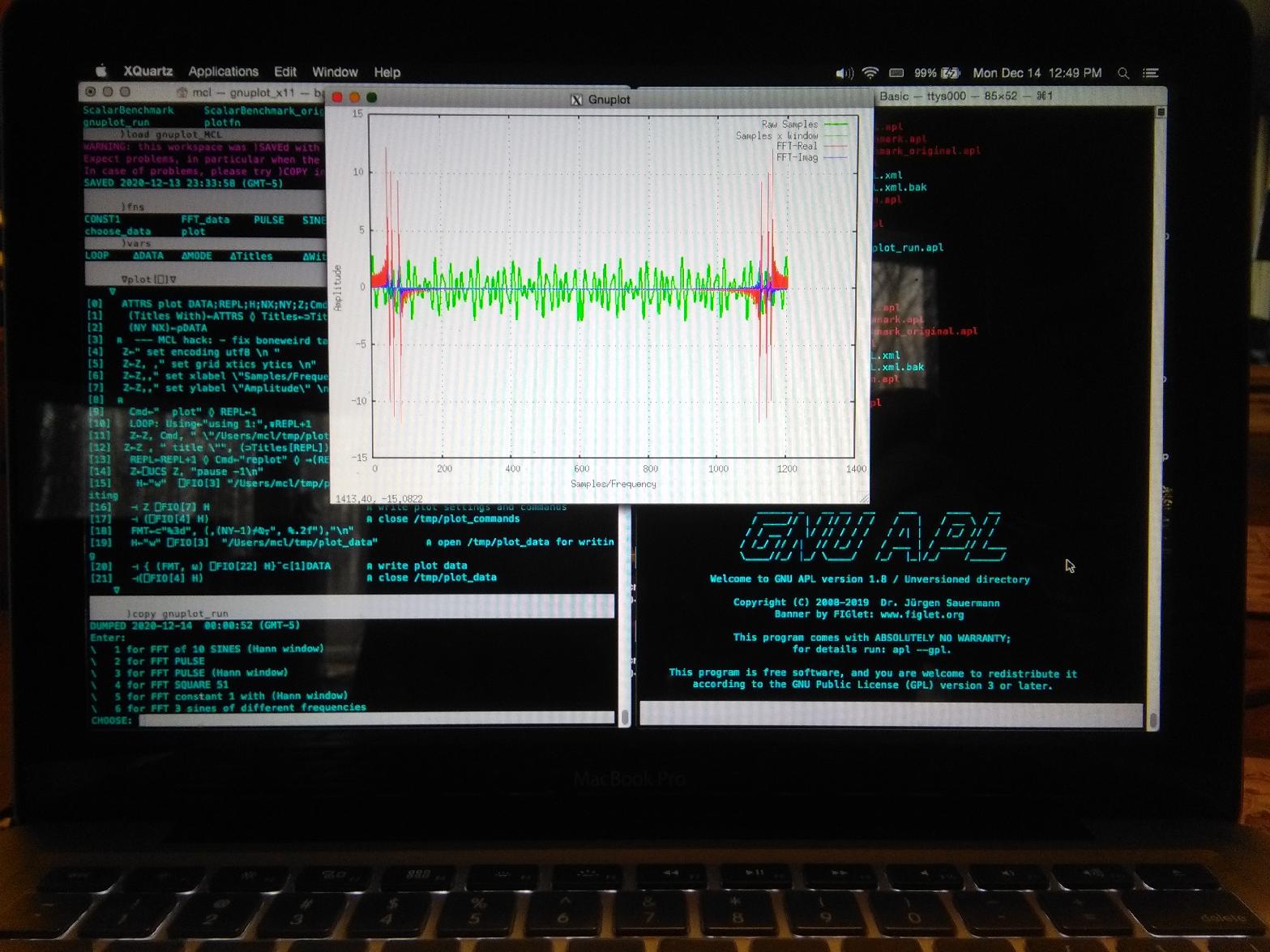Open the XQuartz menu
Screen dimensions: 1270x952
pos(148,71)
